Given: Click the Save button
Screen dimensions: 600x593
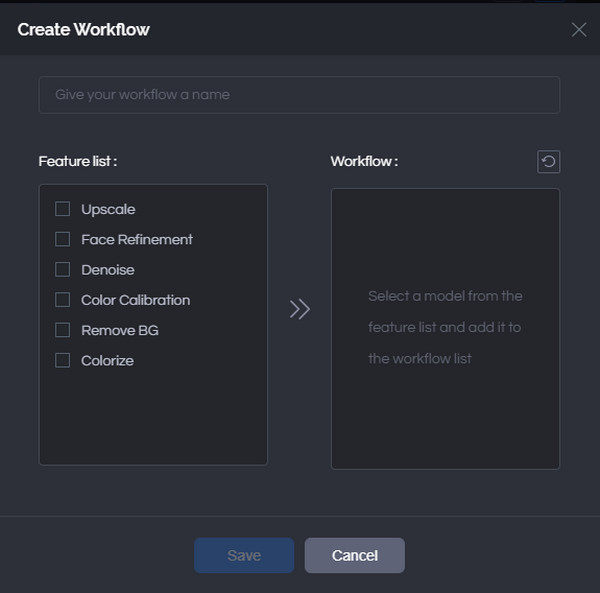Looking at the screenshot, I should pyautogui.click(x=244, y=555).
